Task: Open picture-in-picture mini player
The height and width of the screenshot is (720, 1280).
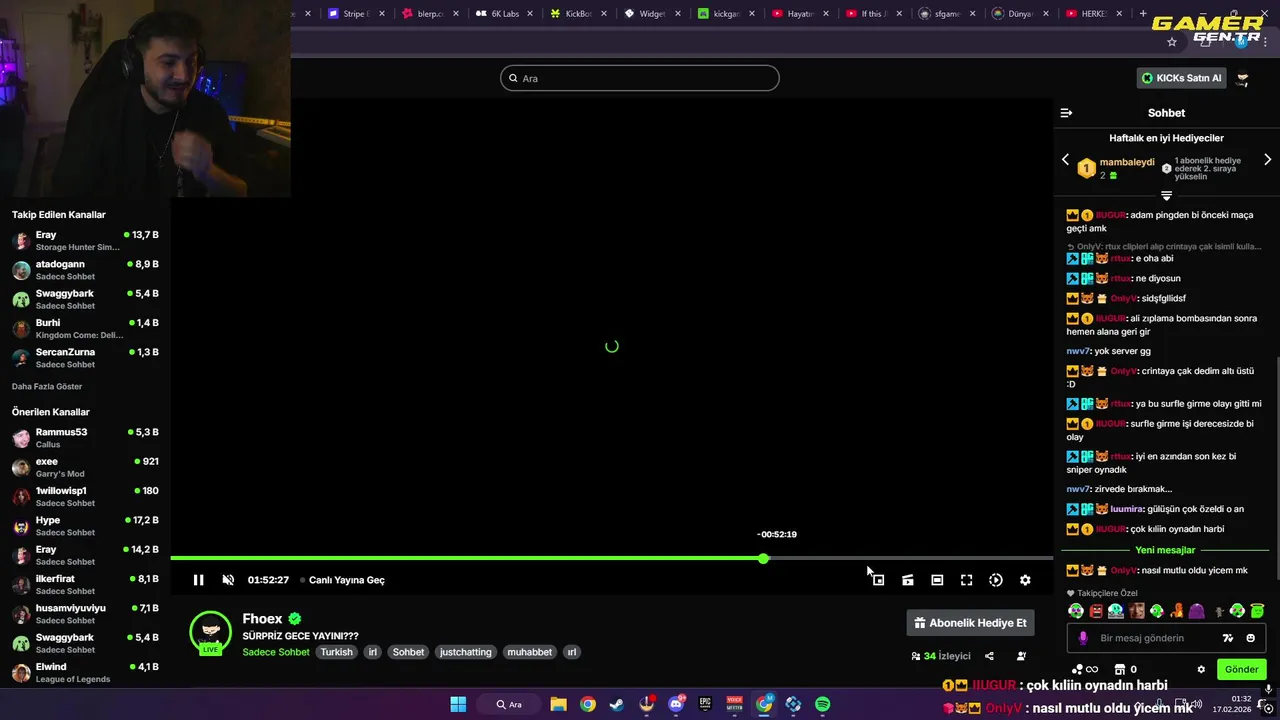Action: pyautogui.click(x=878, y=580)
